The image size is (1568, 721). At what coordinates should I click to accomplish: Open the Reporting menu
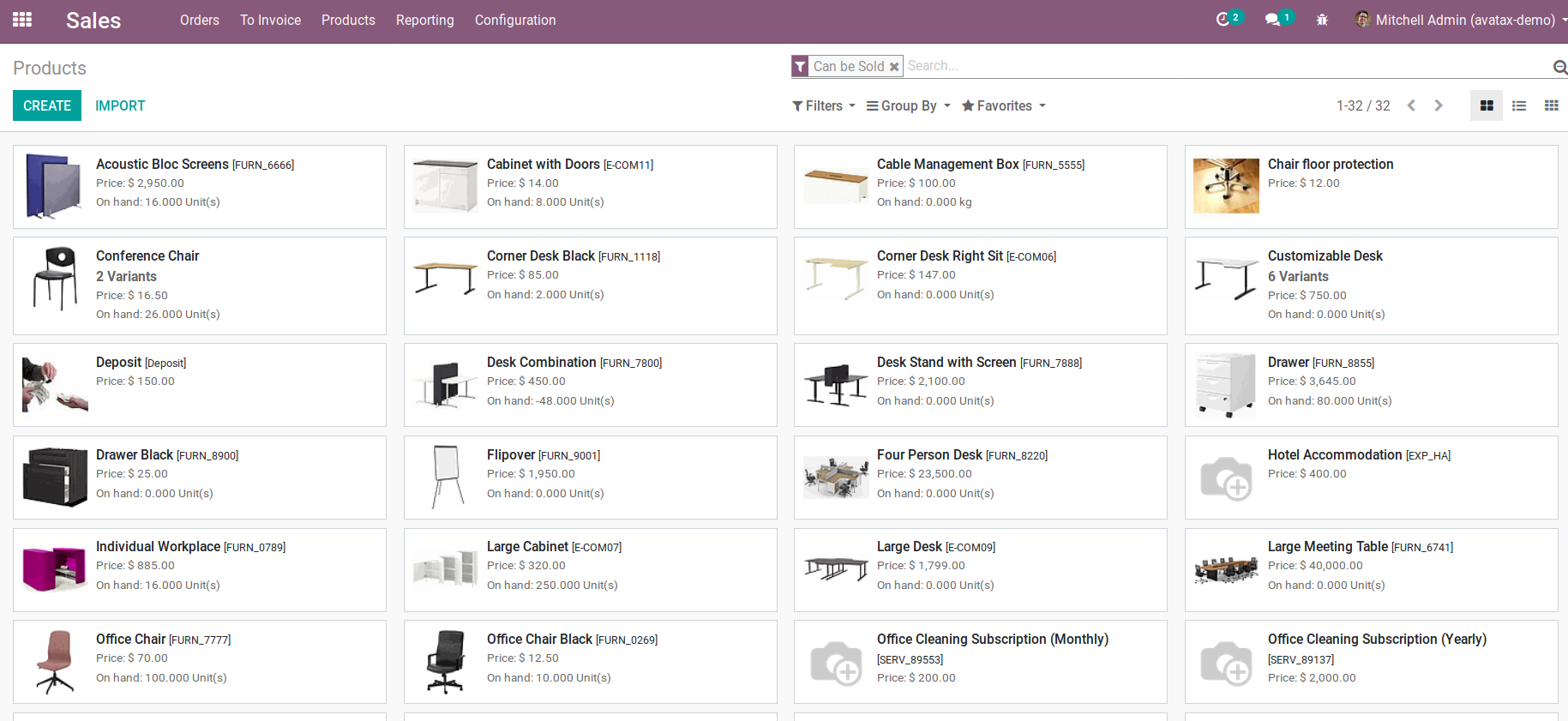tap(424, 20)
